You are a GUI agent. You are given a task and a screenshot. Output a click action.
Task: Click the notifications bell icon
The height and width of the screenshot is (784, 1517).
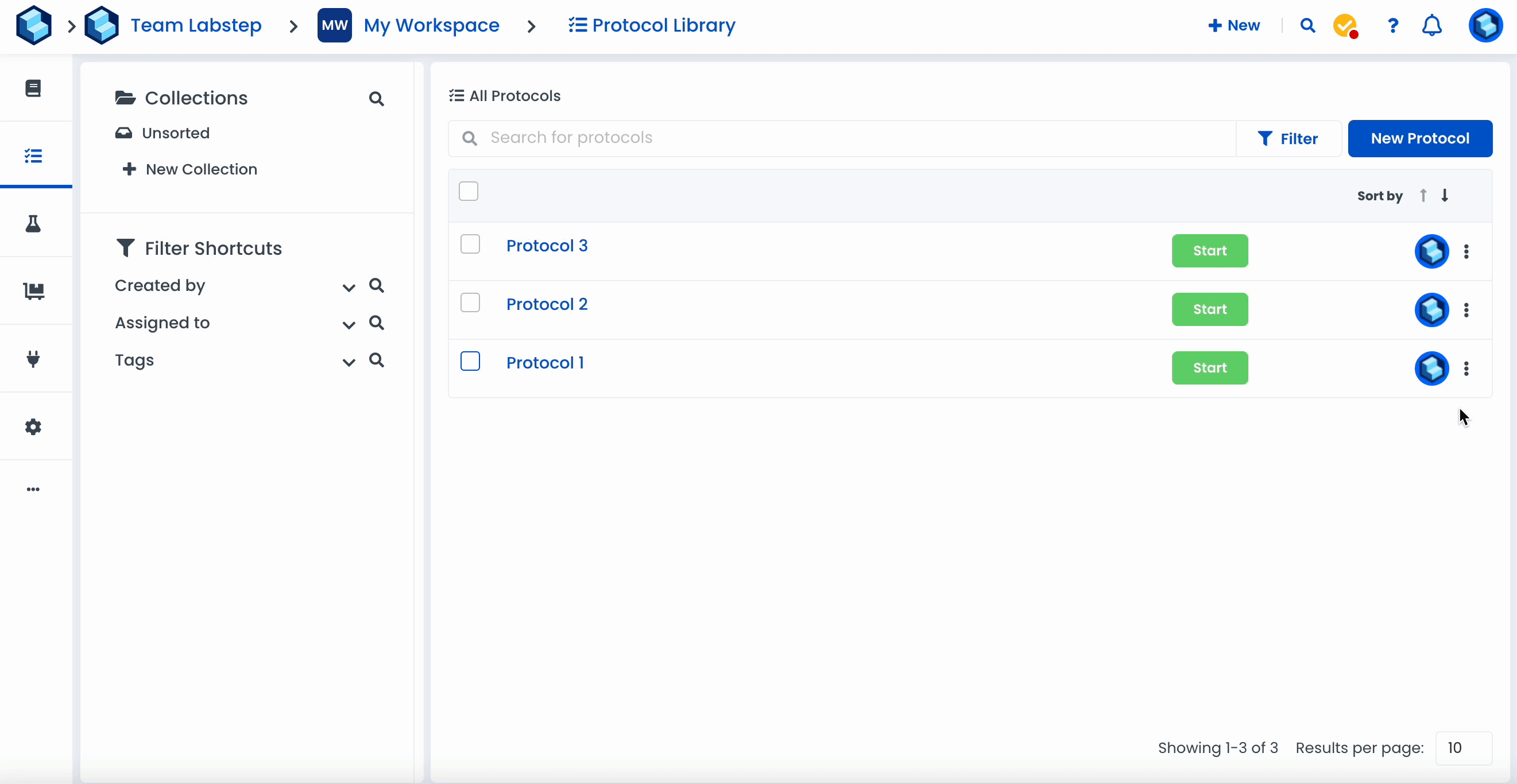pos(1431,26)
